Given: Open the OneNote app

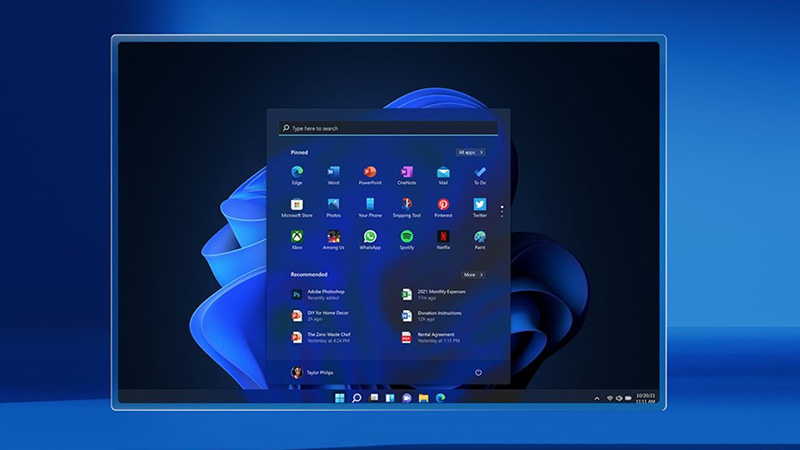Looking at the screenshot, I should 407,175.
